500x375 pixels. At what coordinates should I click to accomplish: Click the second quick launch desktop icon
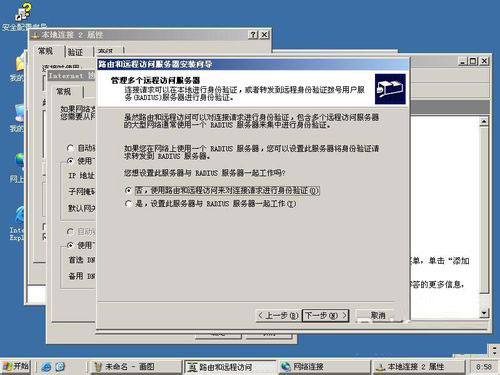point(60,367)
